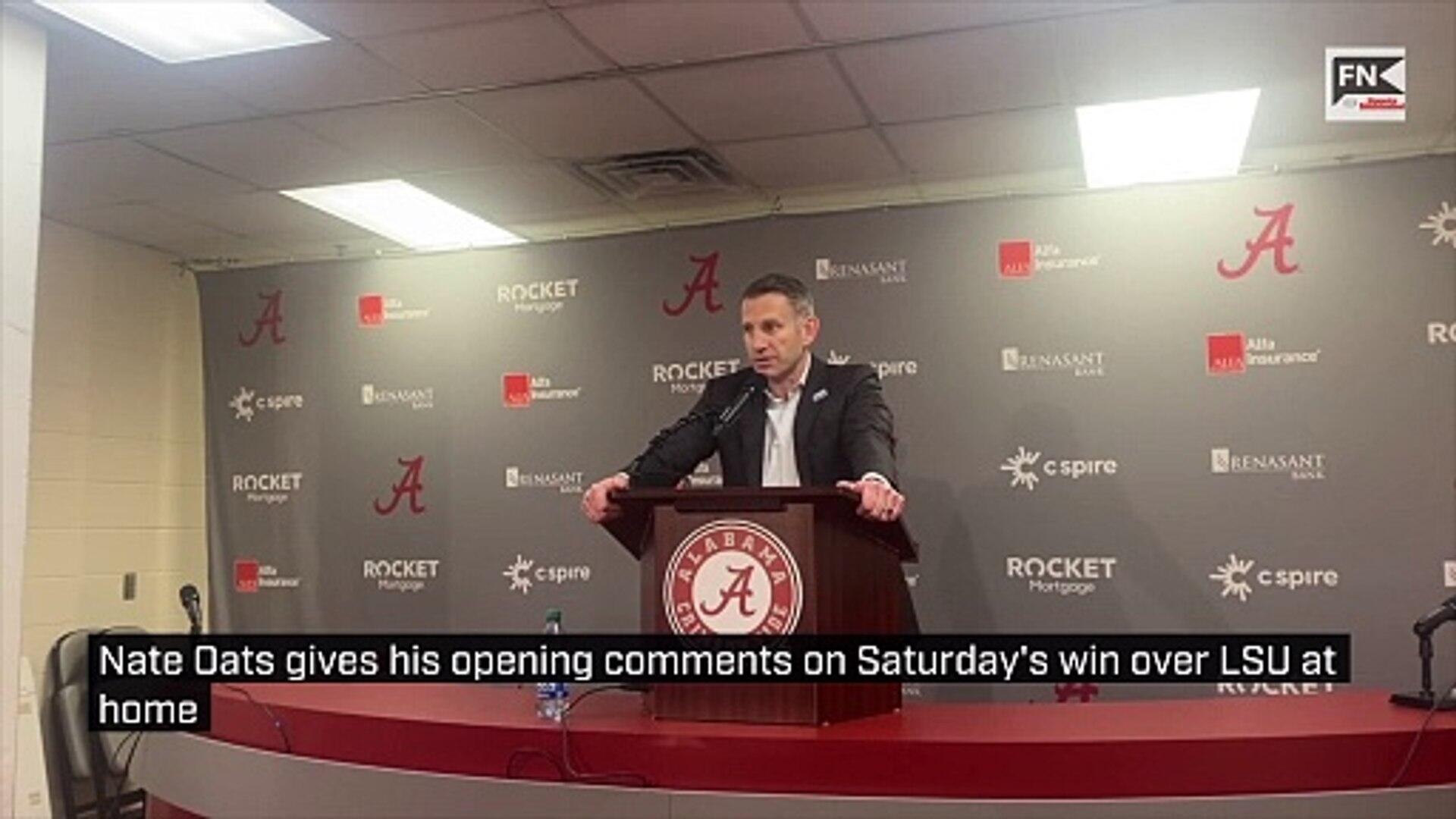The width and height of the screenshot is (1456, 819).
Task: Click the FN watermark logo
Action: pyautogui.click(x=1365, y=84)
